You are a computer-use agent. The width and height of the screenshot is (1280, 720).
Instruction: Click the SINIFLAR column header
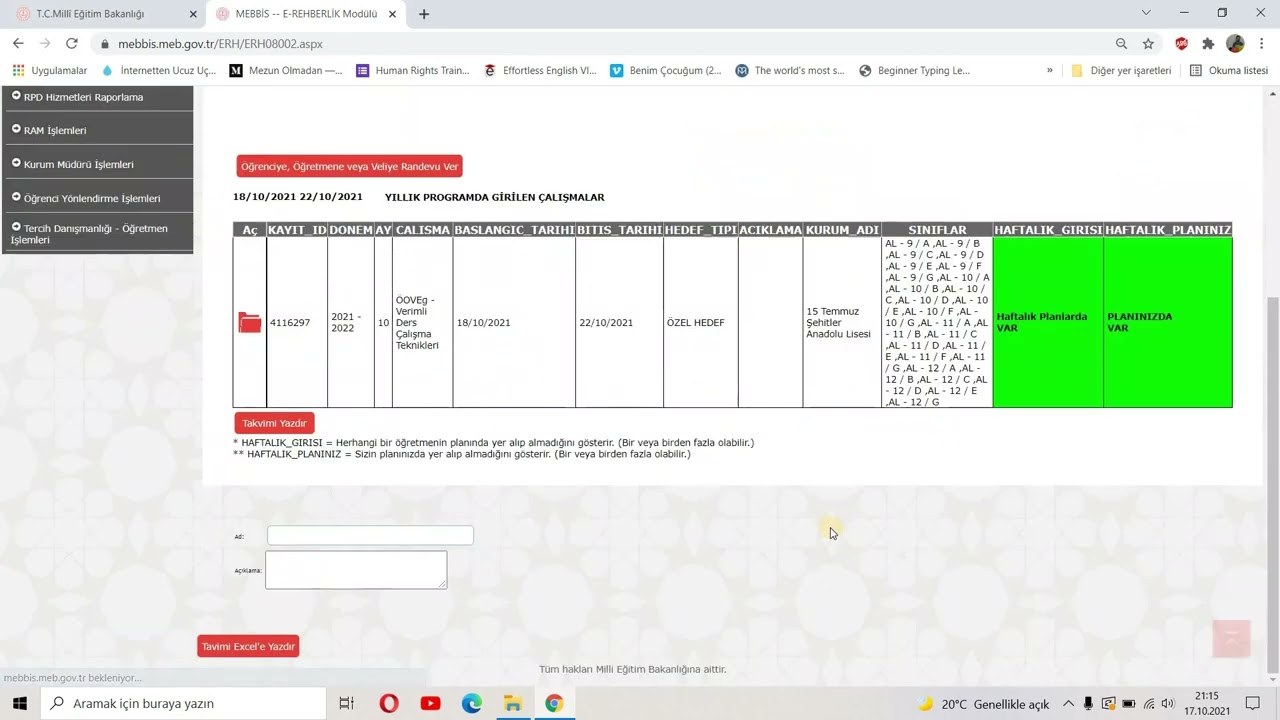click(937, 230)
